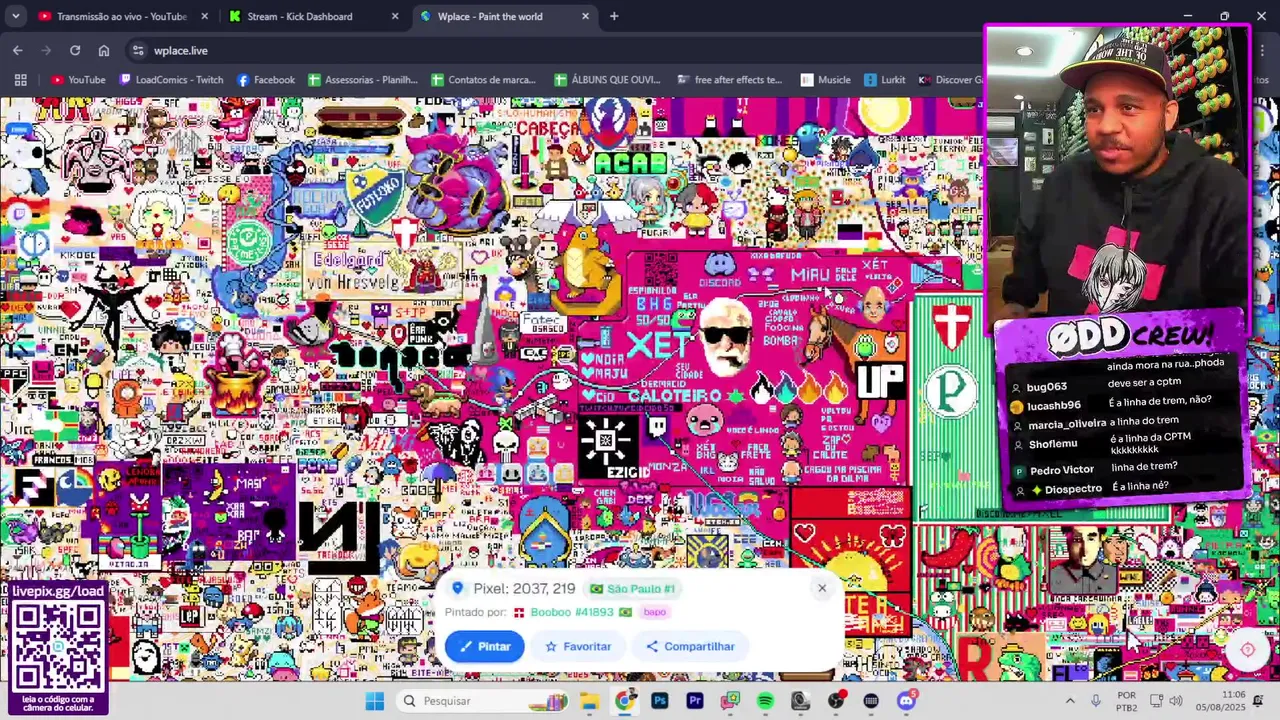The height and width of the screenshot is (720, 1280).
Task: Click the livepix.gg/load QR code overlay
Action: (58, 647)
